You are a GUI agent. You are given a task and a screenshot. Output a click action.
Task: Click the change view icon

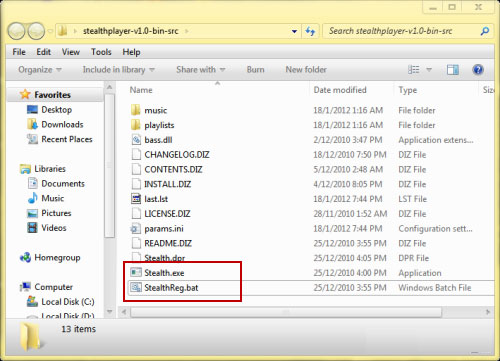coord(414,70)
